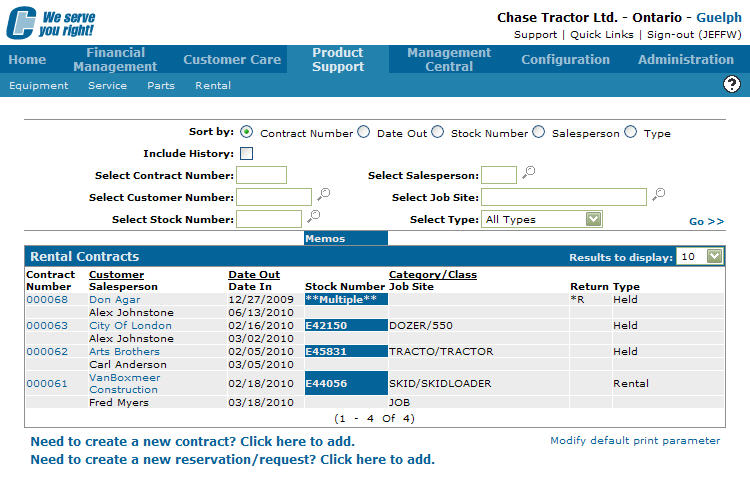
Task: Sort by Date Out column header
Action: coord(254,275)
